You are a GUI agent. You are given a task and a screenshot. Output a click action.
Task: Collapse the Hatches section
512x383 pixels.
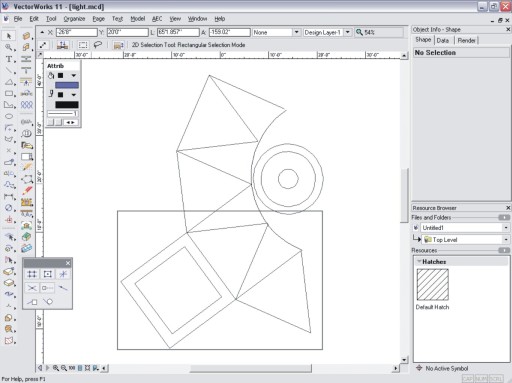[419, 261]
